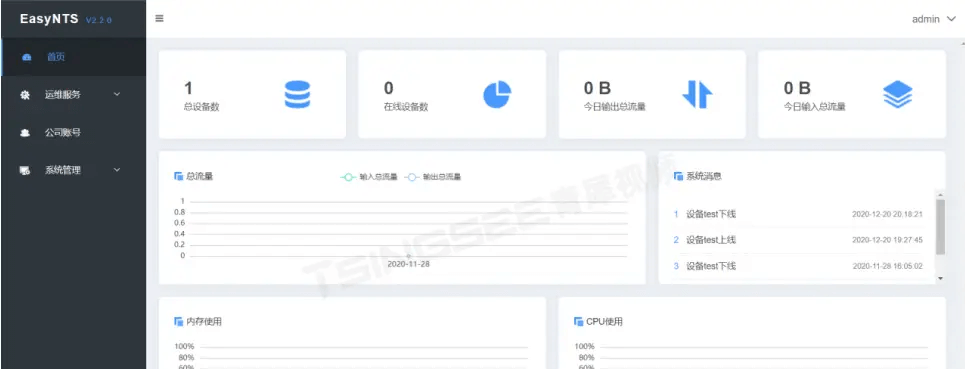The width and height of the screenshot is (965, 369).
Task: Click the user icon beside 公司账号
Action: pyautogui.click(x=25, y=133)
